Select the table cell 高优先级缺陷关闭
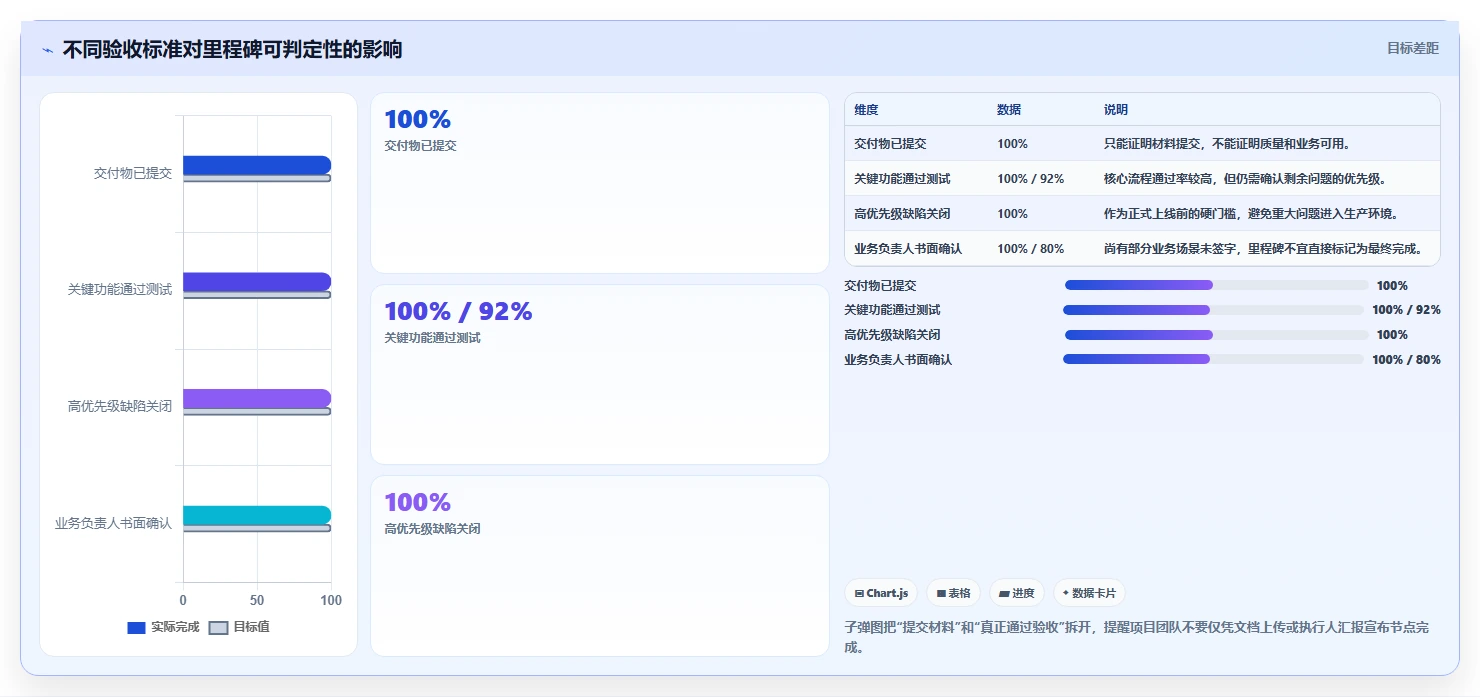 pos(902,214)
